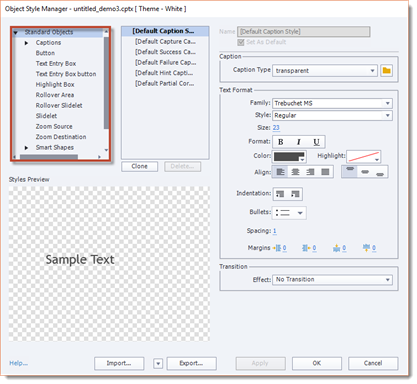Screen dimensions: 417x384
Task: Click the top margin icon
Action: (x=337, y=248)
